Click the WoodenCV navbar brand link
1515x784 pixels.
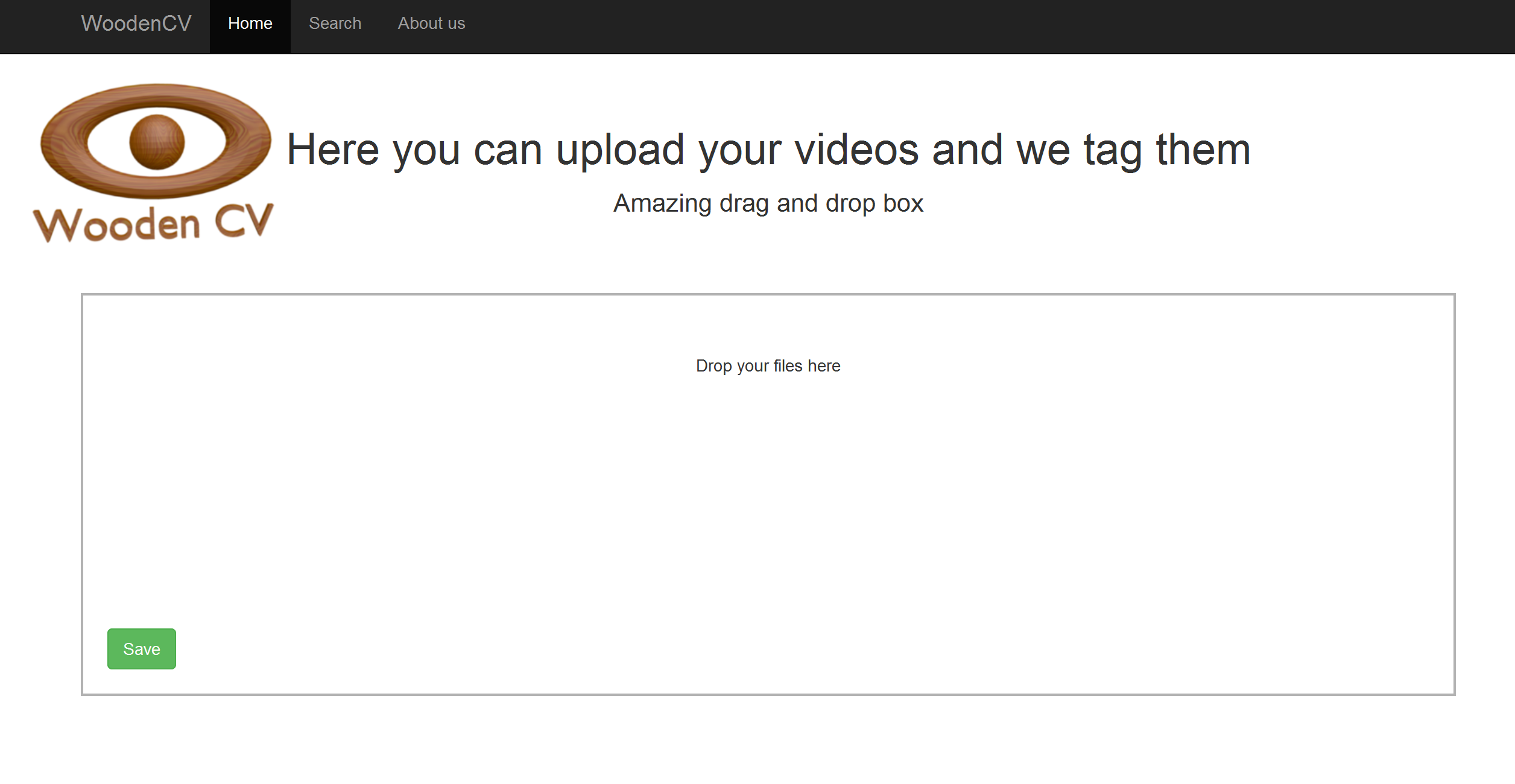coord(136,24)
